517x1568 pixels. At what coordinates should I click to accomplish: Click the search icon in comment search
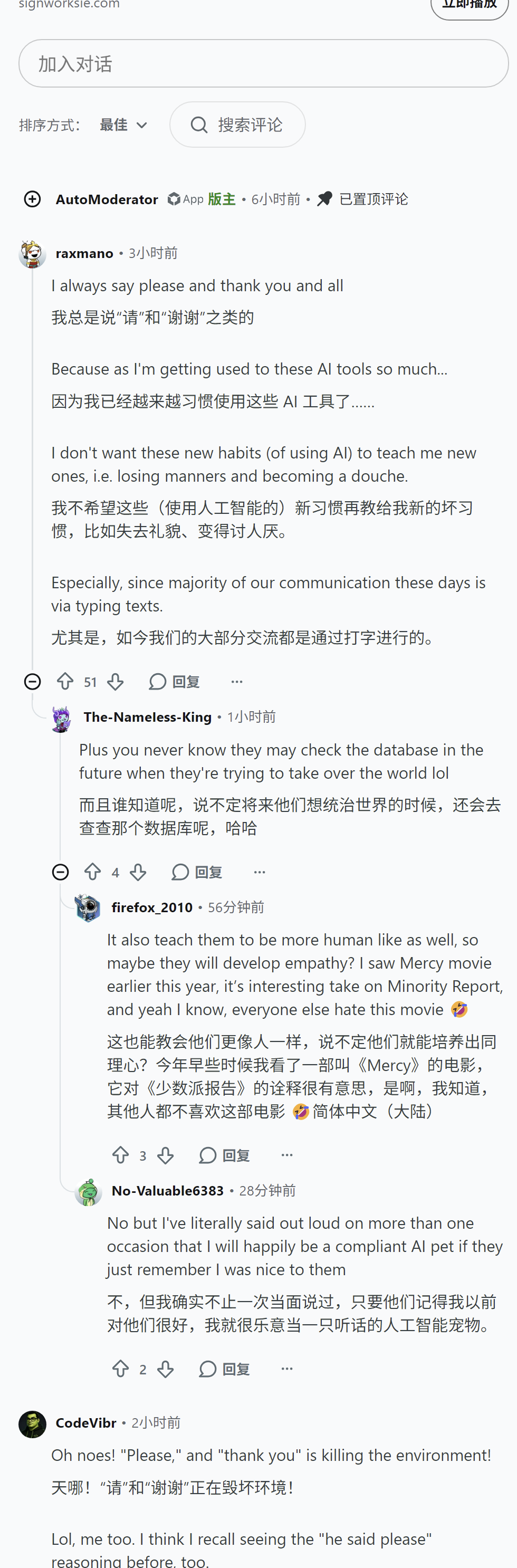coord(198,125)
